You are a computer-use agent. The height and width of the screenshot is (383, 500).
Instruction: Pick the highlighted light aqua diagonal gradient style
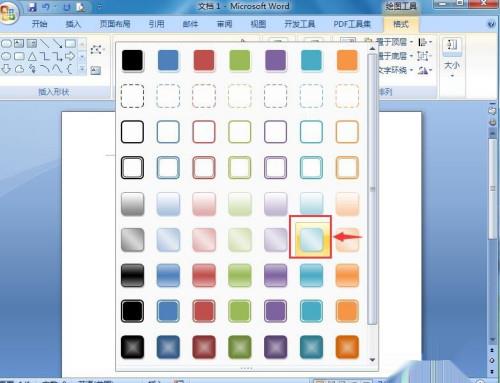(x=311, y=239)
